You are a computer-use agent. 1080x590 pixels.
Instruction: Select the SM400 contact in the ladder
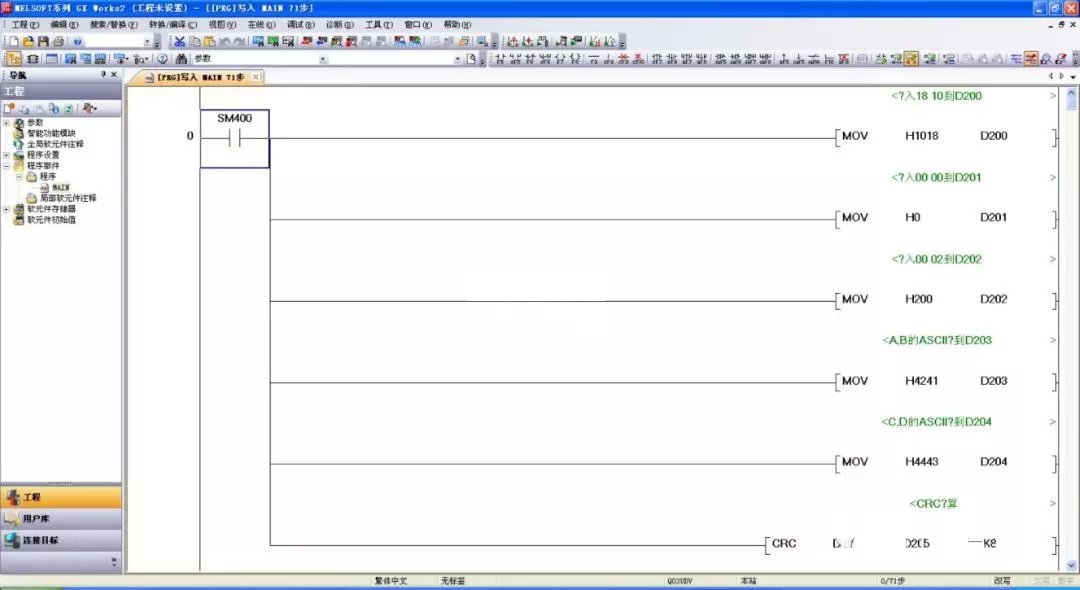(x=234, y=138)
